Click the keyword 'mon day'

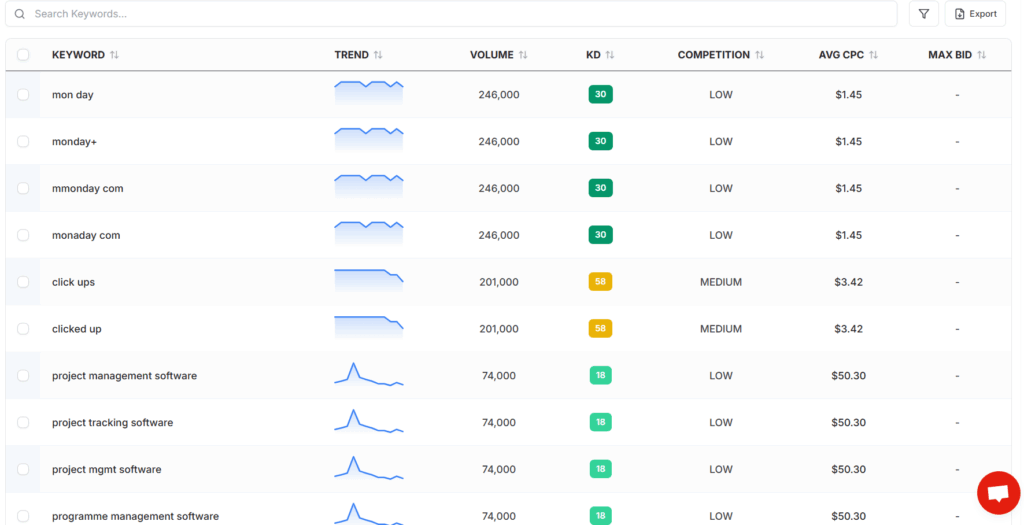click(x=72, y=95)
